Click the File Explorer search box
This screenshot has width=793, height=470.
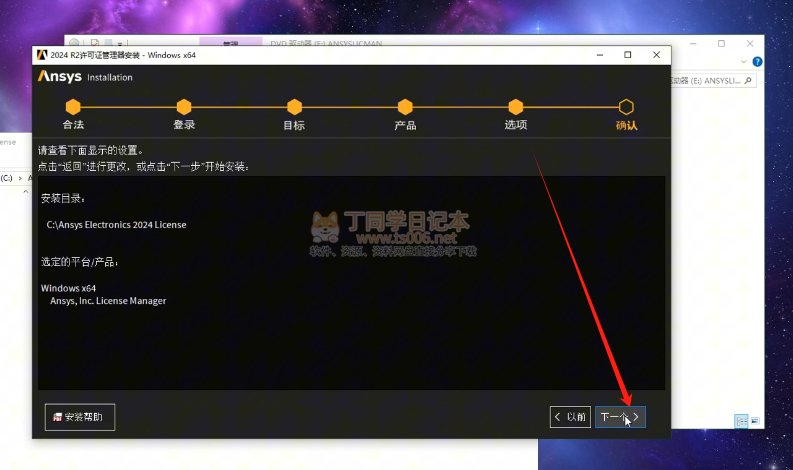click(713, 80)
